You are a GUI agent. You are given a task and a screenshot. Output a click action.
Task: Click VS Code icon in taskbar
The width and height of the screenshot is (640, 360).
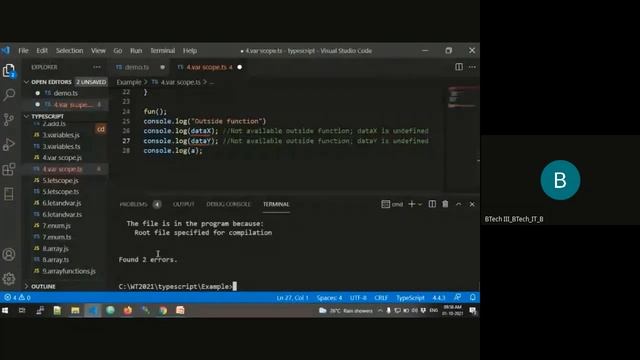pyautogui.click(x=93, y=311)
